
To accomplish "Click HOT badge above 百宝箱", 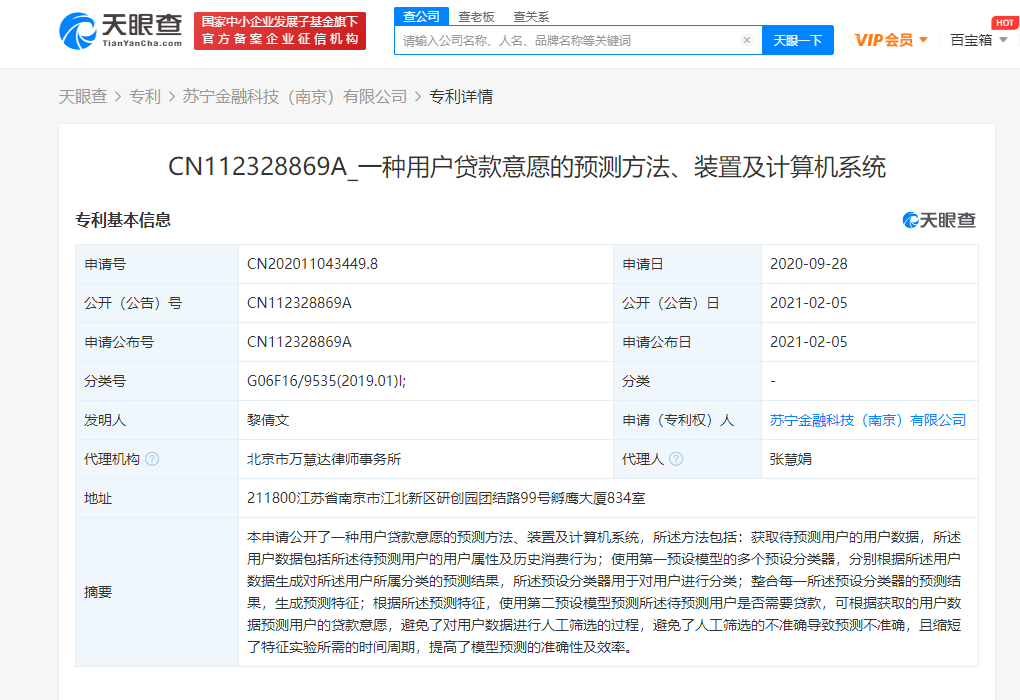I will pos(1004,23).
